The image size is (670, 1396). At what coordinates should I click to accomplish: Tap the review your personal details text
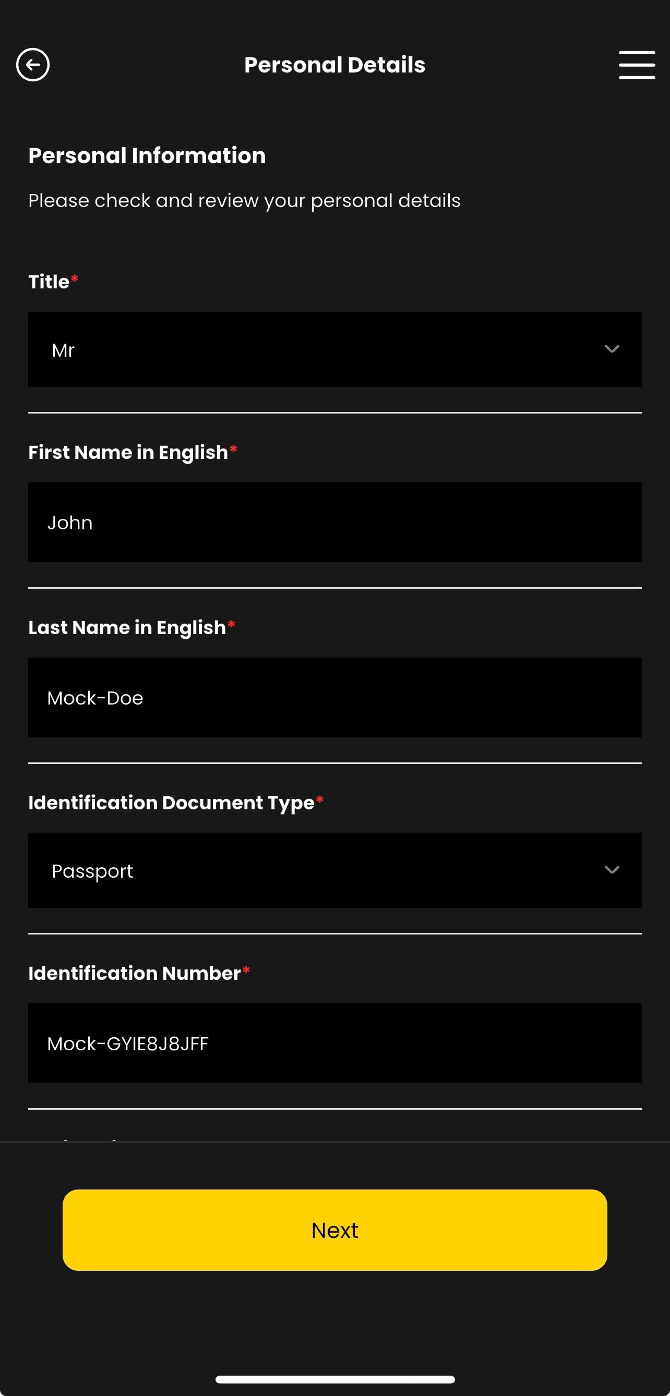click(244, 200)
